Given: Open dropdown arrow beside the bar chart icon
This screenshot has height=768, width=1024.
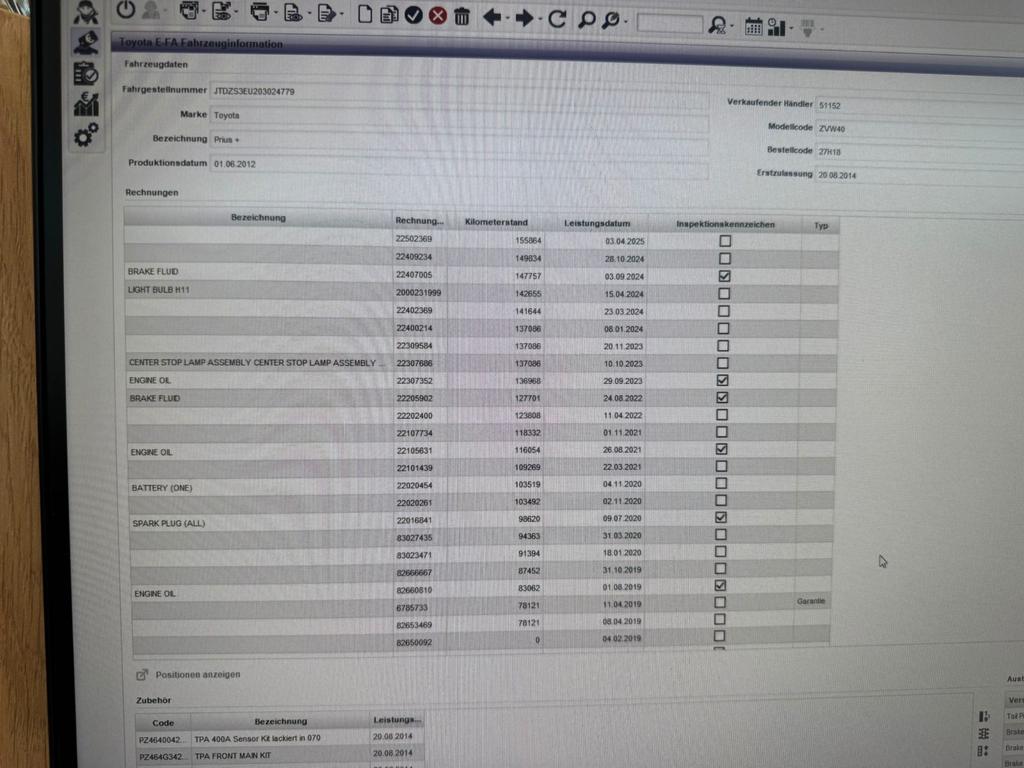Looking at the screenshot, I should [791, 28].
